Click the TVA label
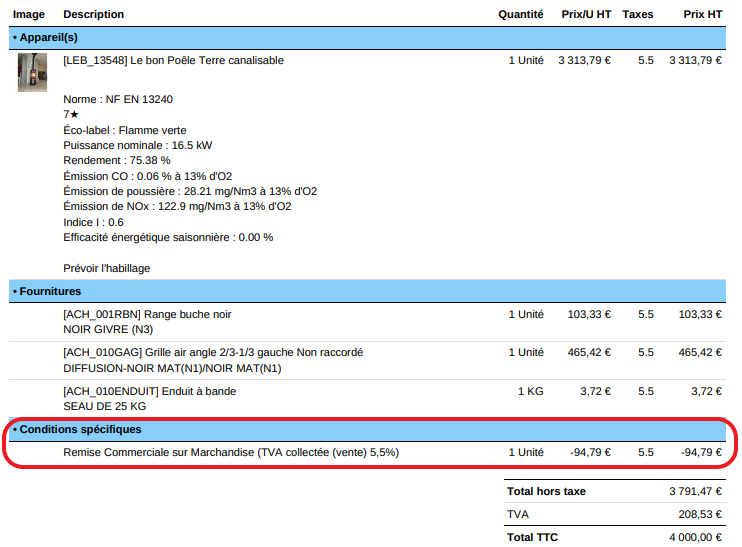The height and width of the screenshot is (547, 742). [518, 514]
